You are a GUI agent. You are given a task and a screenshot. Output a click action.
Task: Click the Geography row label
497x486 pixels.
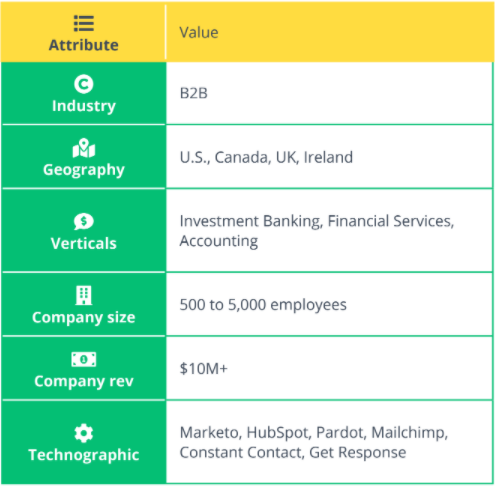point(84,170)
